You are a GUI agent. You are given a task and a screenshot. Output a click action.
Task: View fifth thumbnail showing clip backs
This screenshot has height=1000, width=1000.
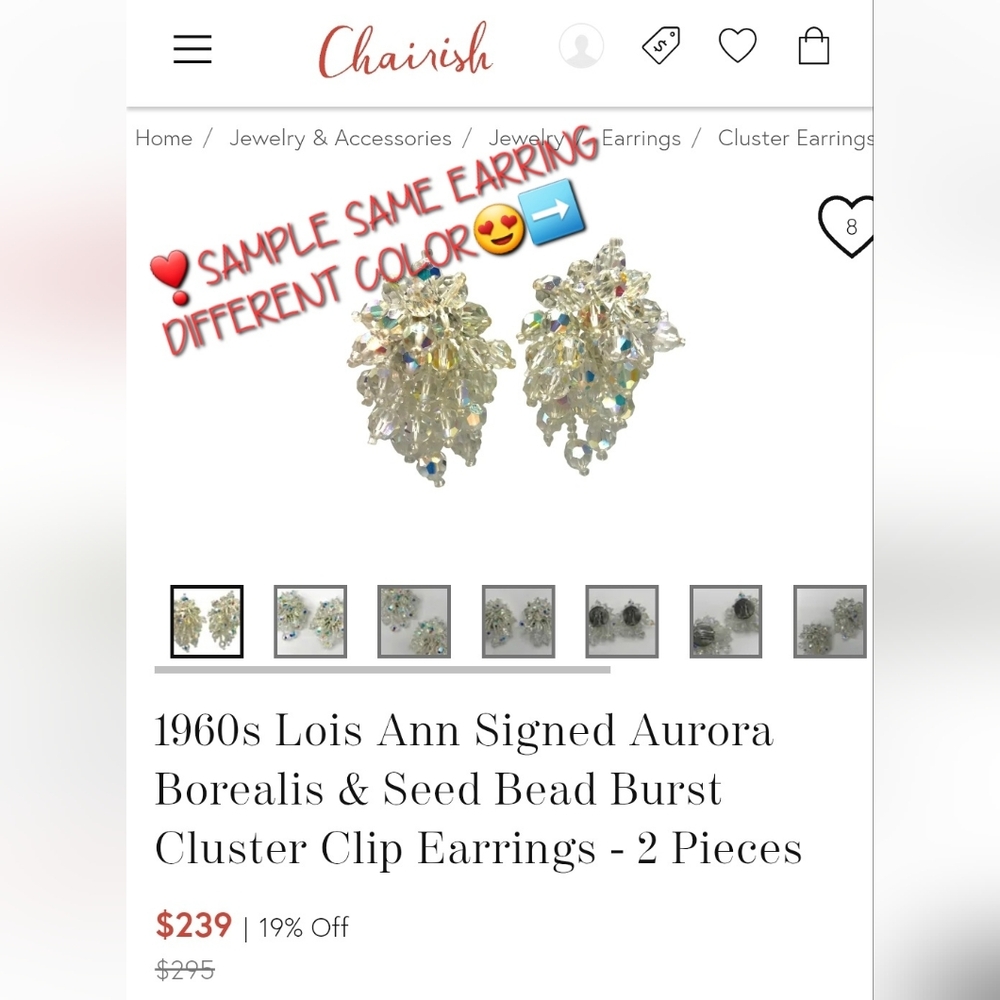pyautogui.click(x=622, y=621)
